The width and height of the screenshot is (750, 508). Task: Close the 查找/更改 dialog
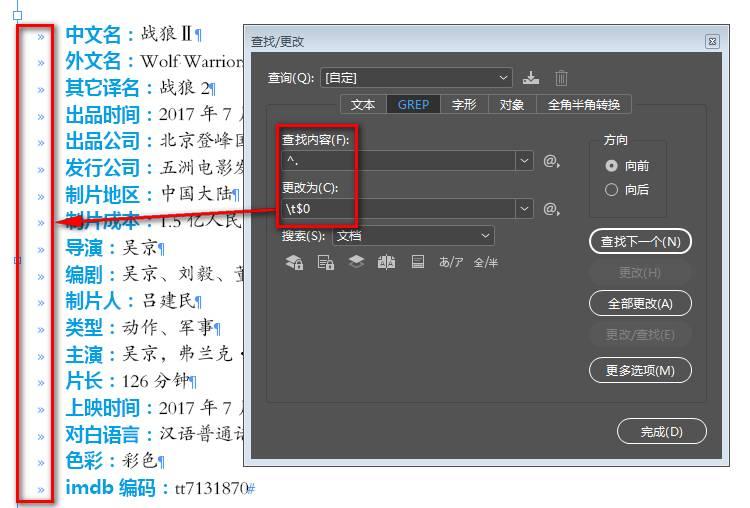click(712, 42)
